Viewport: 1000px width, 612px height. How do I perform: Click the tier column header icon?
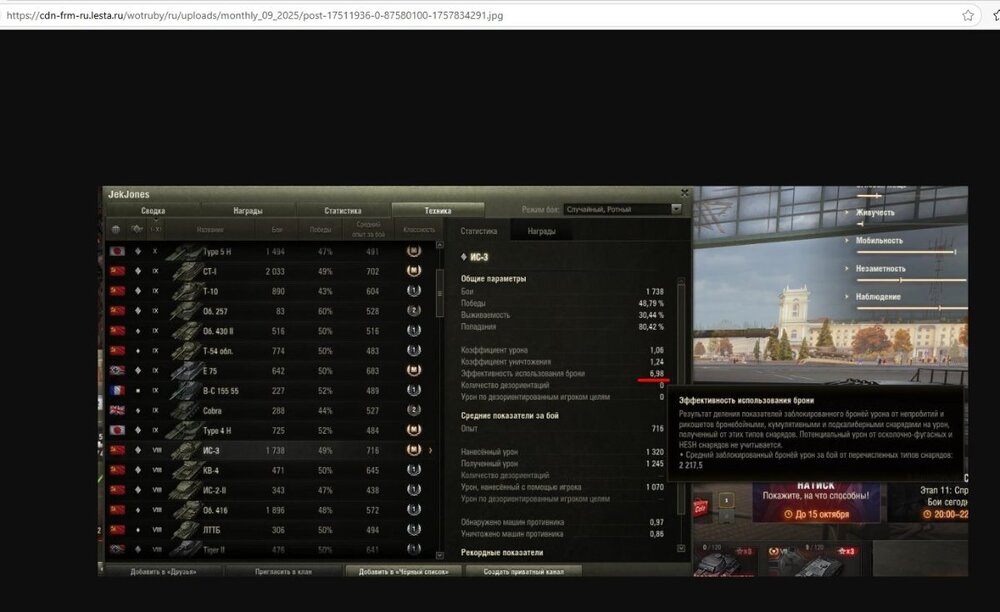click(156, 230)
